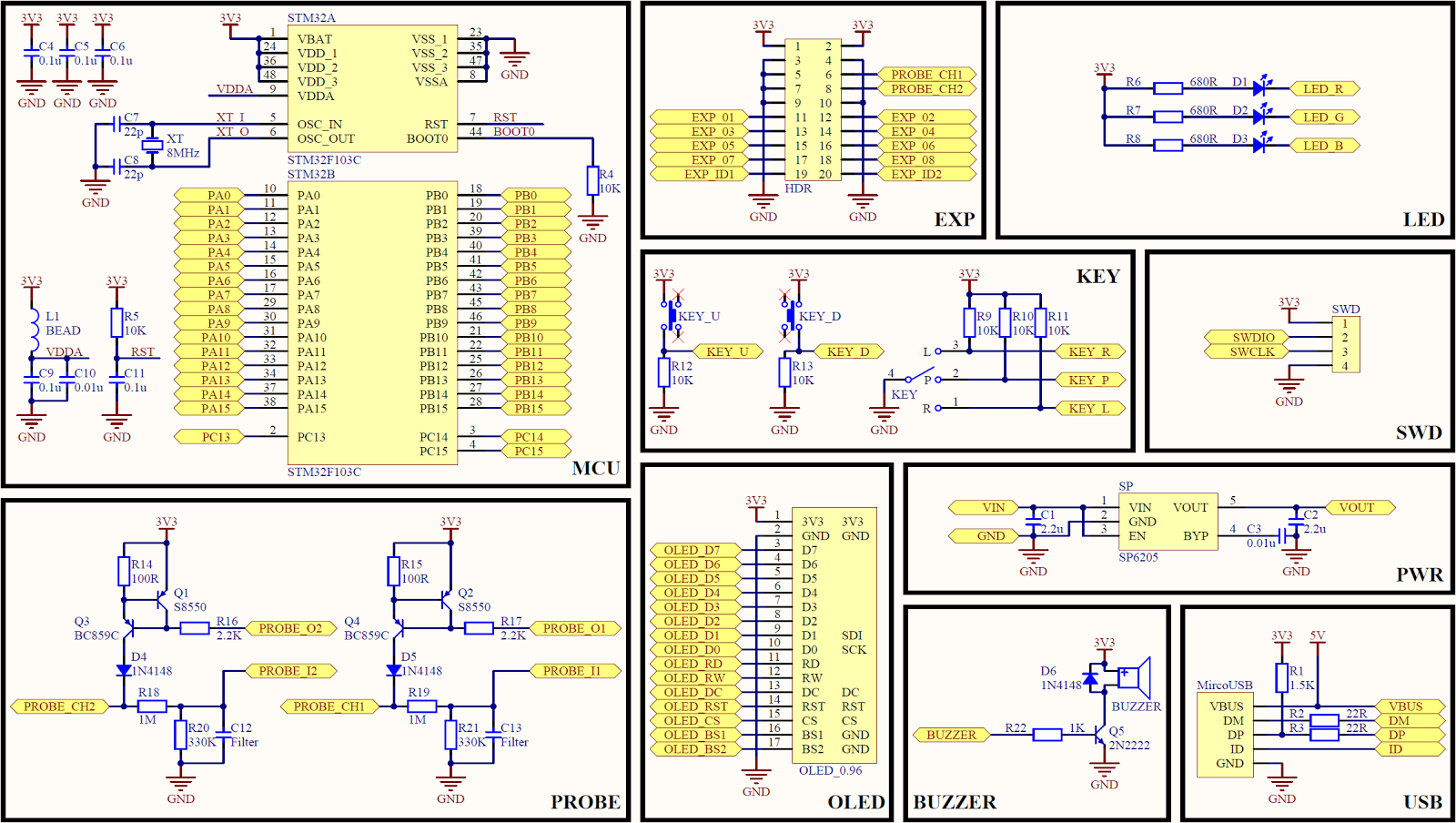Select the PROBE_I1 net port

point(576,670)
